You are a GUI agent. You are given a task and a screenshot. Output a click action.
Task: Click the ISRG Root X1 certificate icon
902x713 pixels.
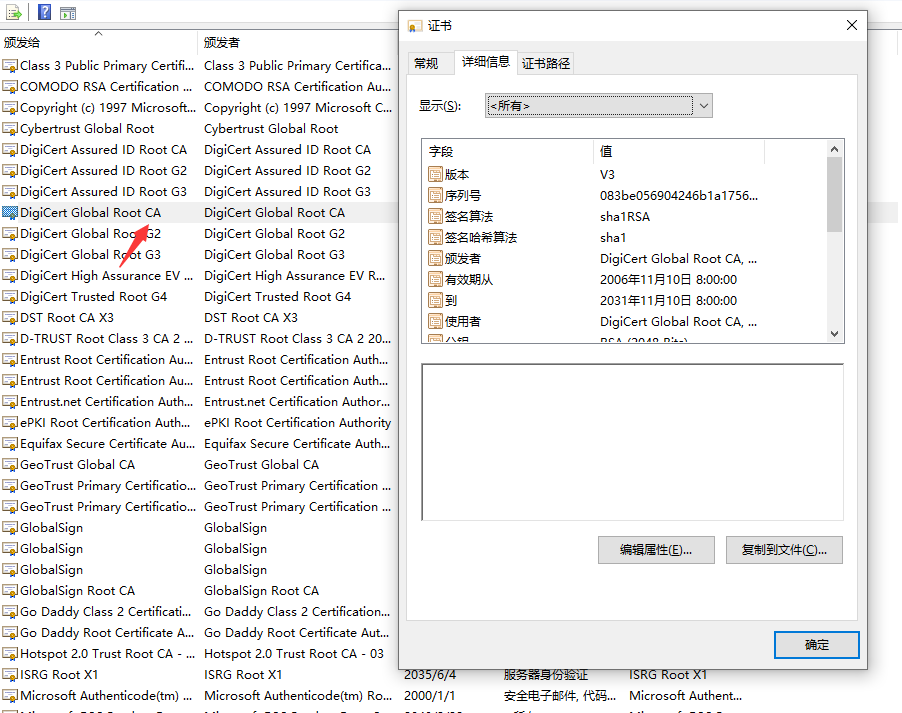(10, 675)
